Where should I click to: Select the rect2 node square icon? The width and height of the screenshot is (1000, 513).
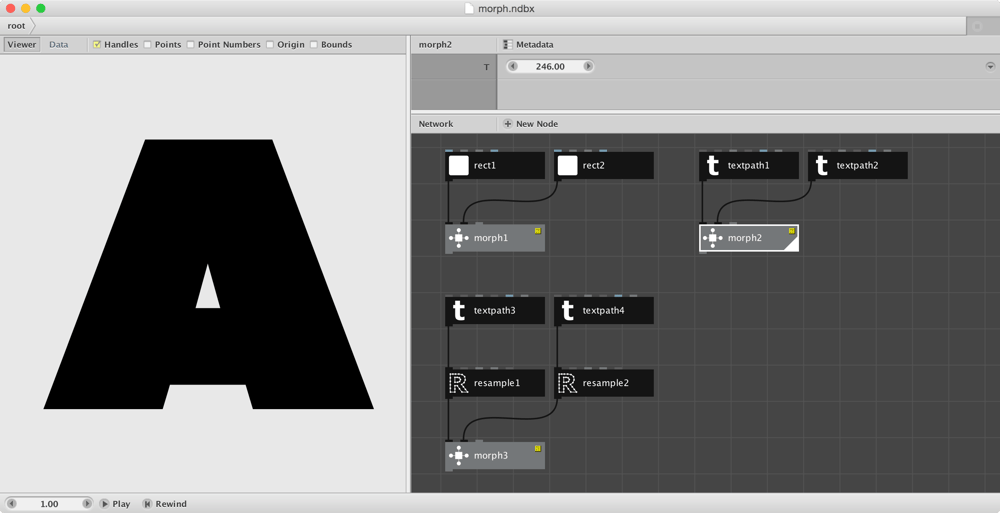pyautogui.click(x=567, y=165)
